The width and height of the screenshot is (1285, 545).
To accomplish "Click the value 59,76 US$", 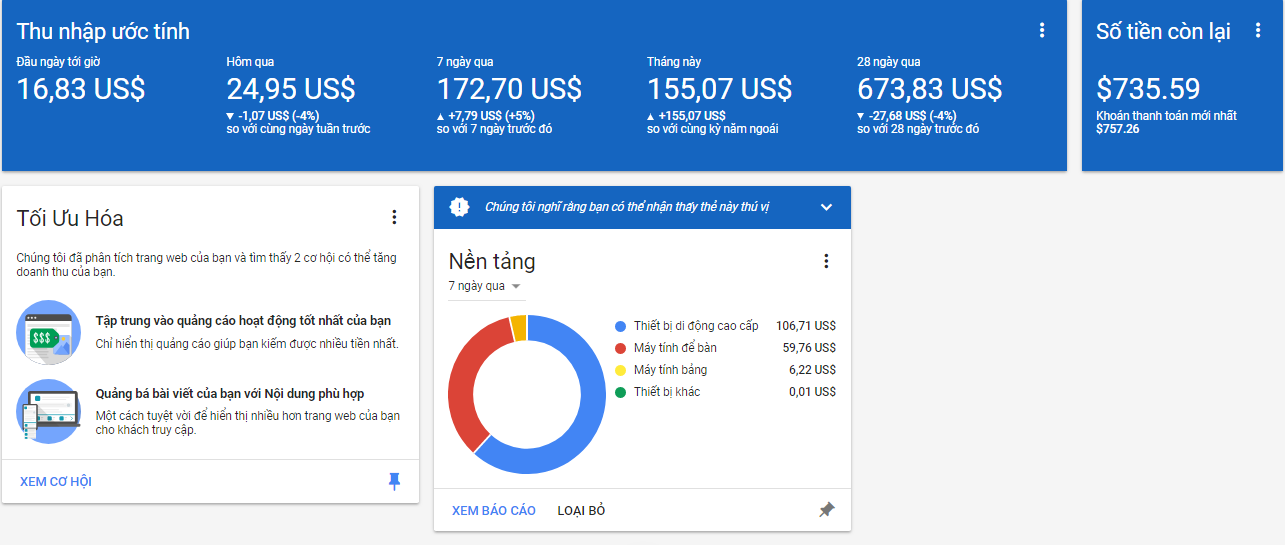I will [x=809, y=348].
